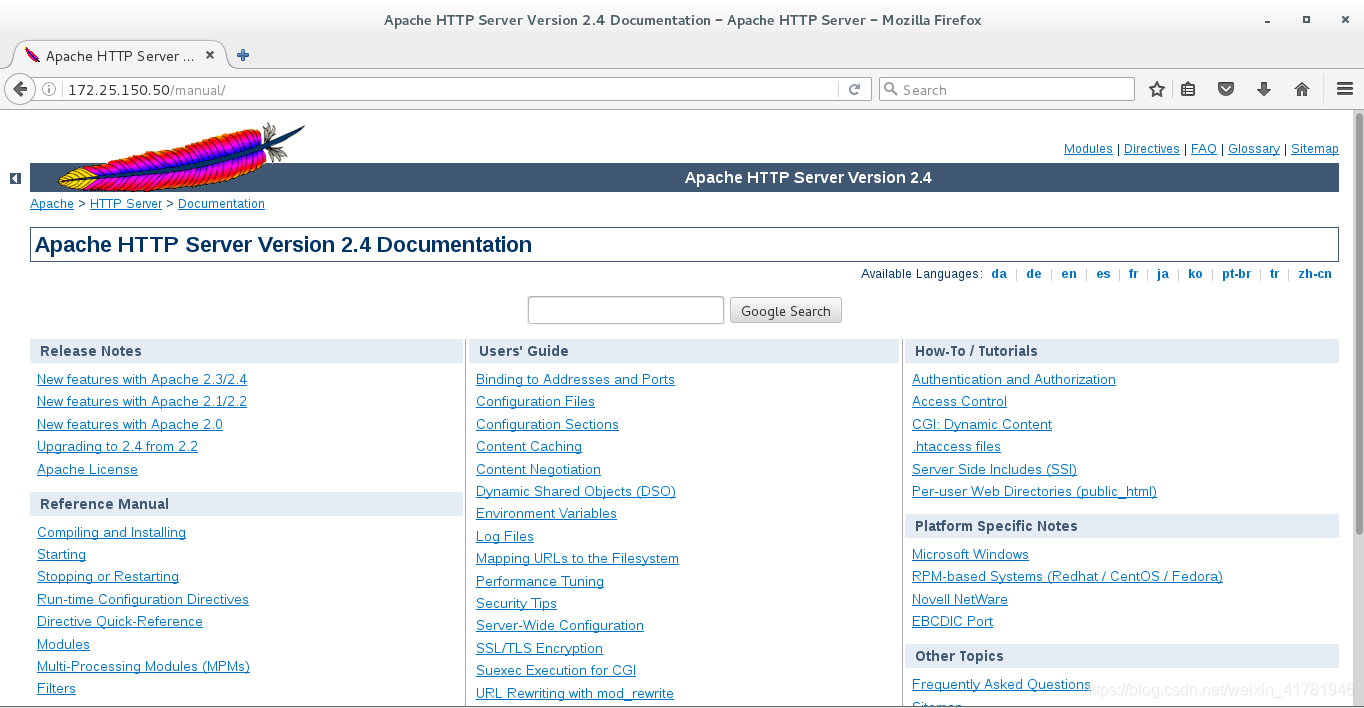Click the Apache breadcrumb link

[x=52, y=204]
